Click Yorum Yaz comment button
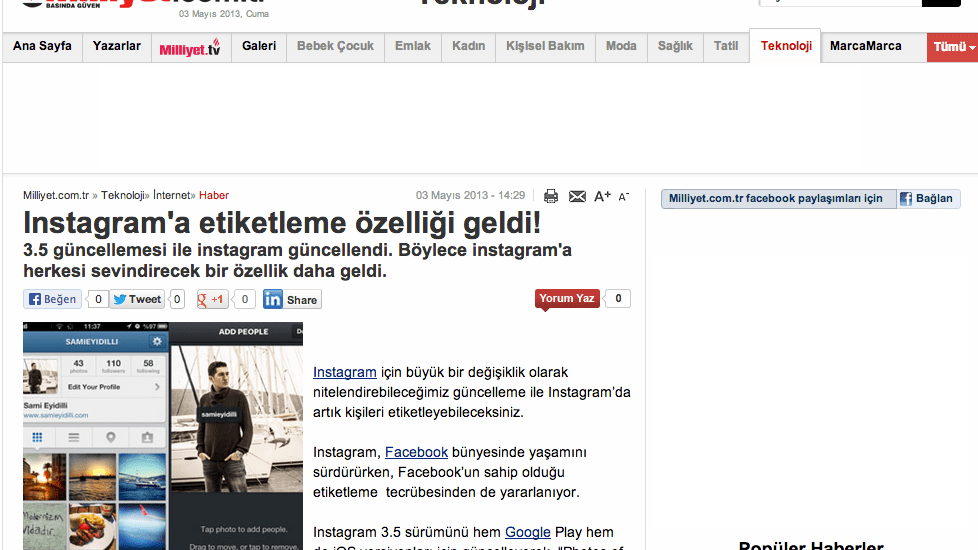This screenshot has height=550, width=978. [x=567, y=299]
